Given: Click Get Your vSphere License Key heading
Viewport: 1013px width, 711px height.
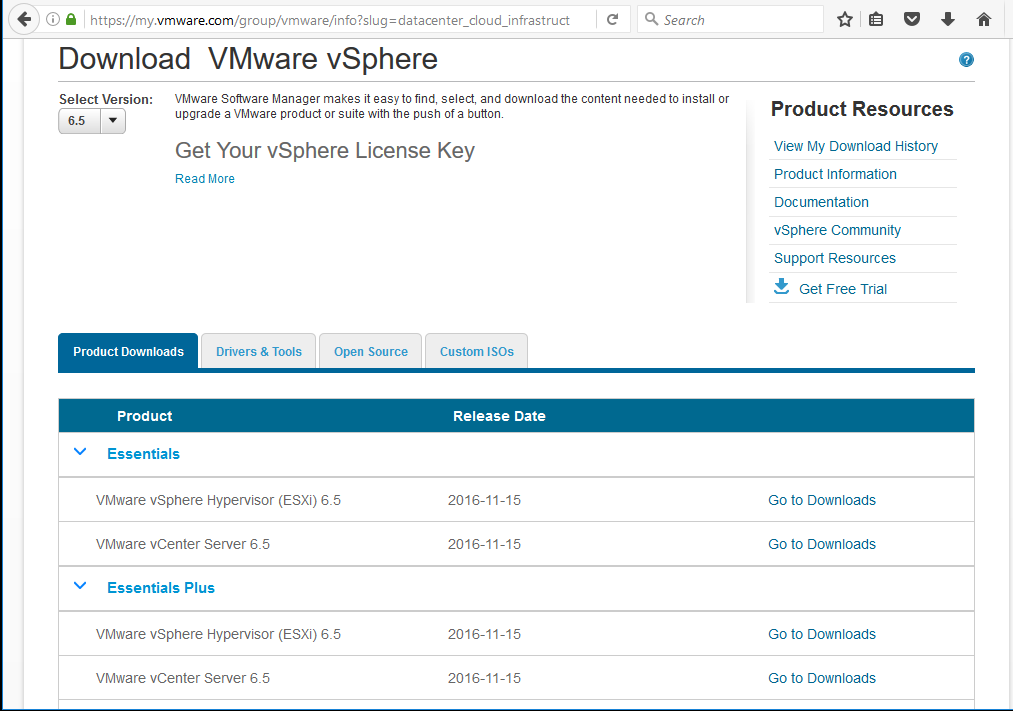Looking at the screenshot, I should tap(325, 150).
